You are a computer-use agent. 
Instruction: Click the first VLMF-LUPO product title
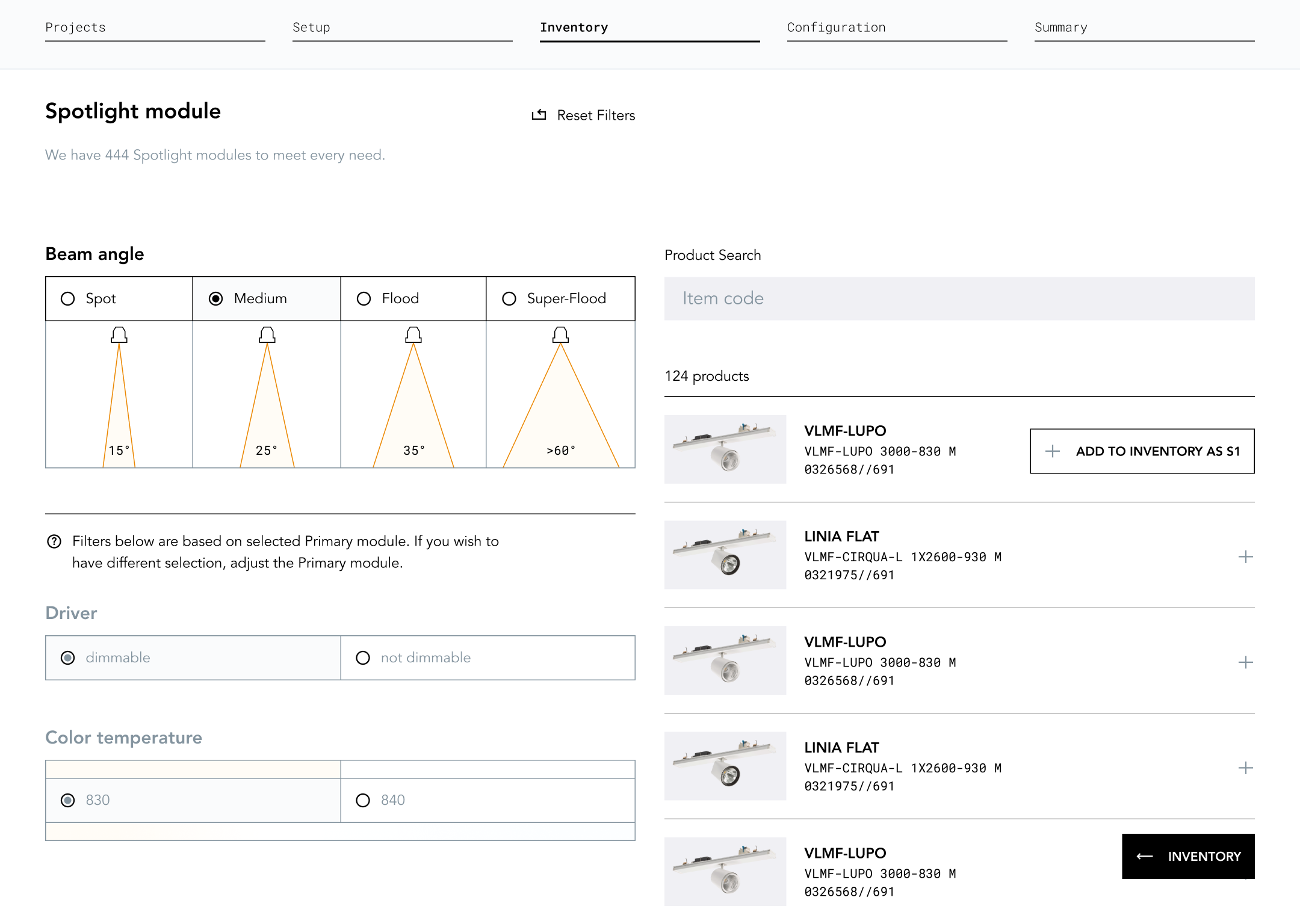click(x=845, y=431)
